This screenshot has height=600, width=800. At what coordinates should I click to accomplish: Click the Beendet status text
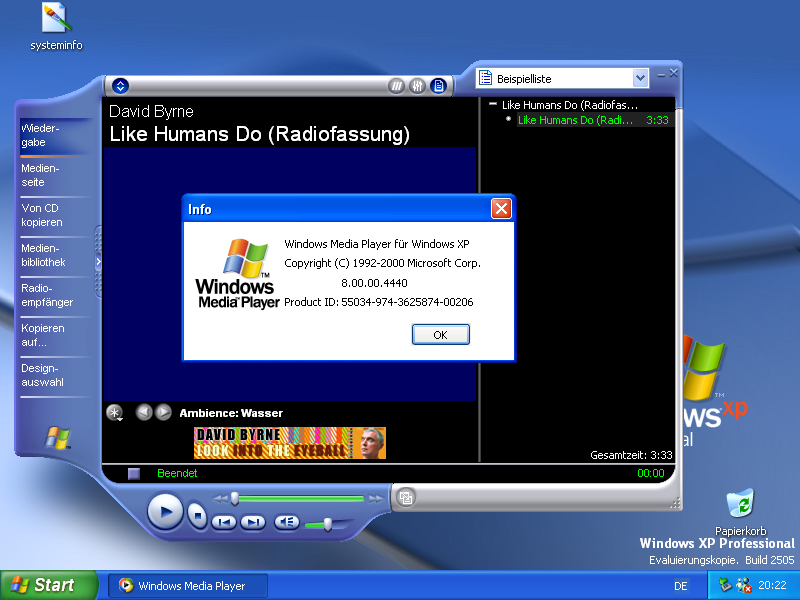177,473
